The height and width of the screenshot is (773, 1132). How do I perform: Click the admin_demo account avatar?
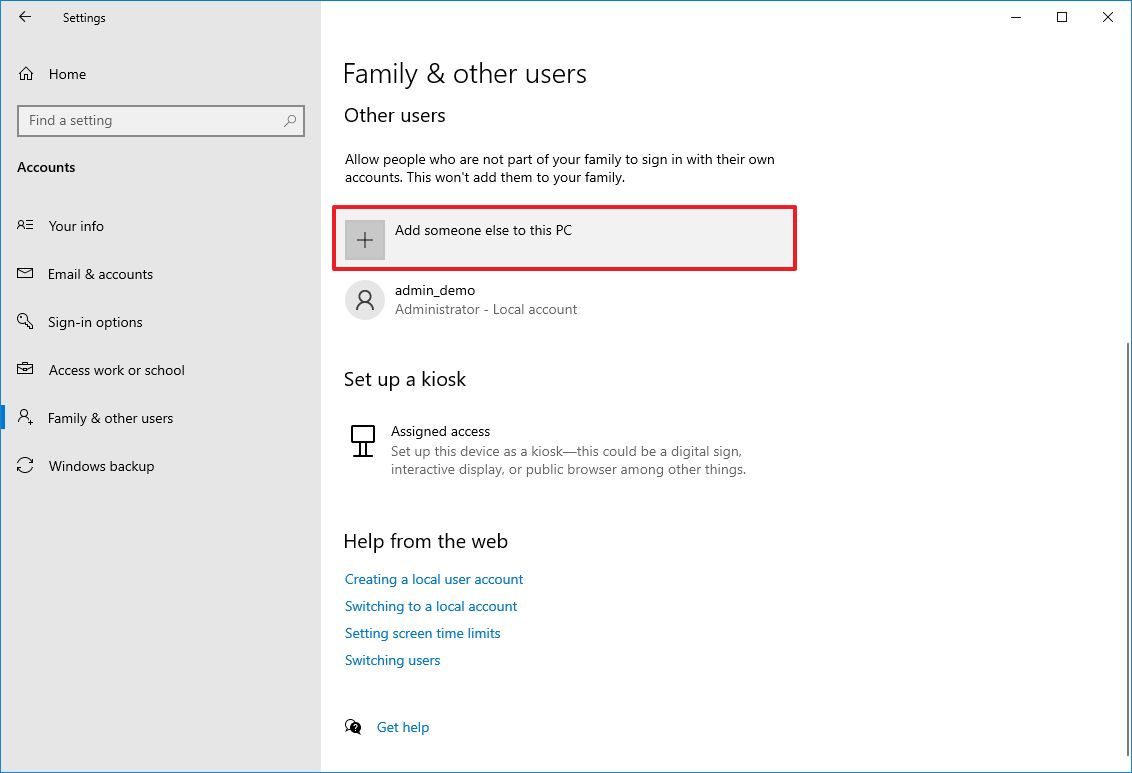[x=364, y=300]
